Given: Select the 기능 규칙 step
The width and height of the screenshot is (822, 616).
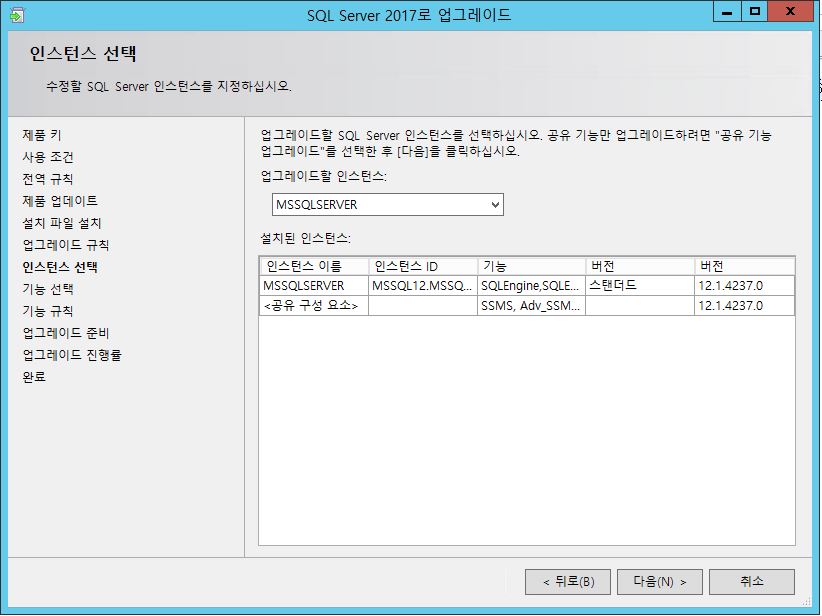Looking at the screenshot, I should point(48,311).
